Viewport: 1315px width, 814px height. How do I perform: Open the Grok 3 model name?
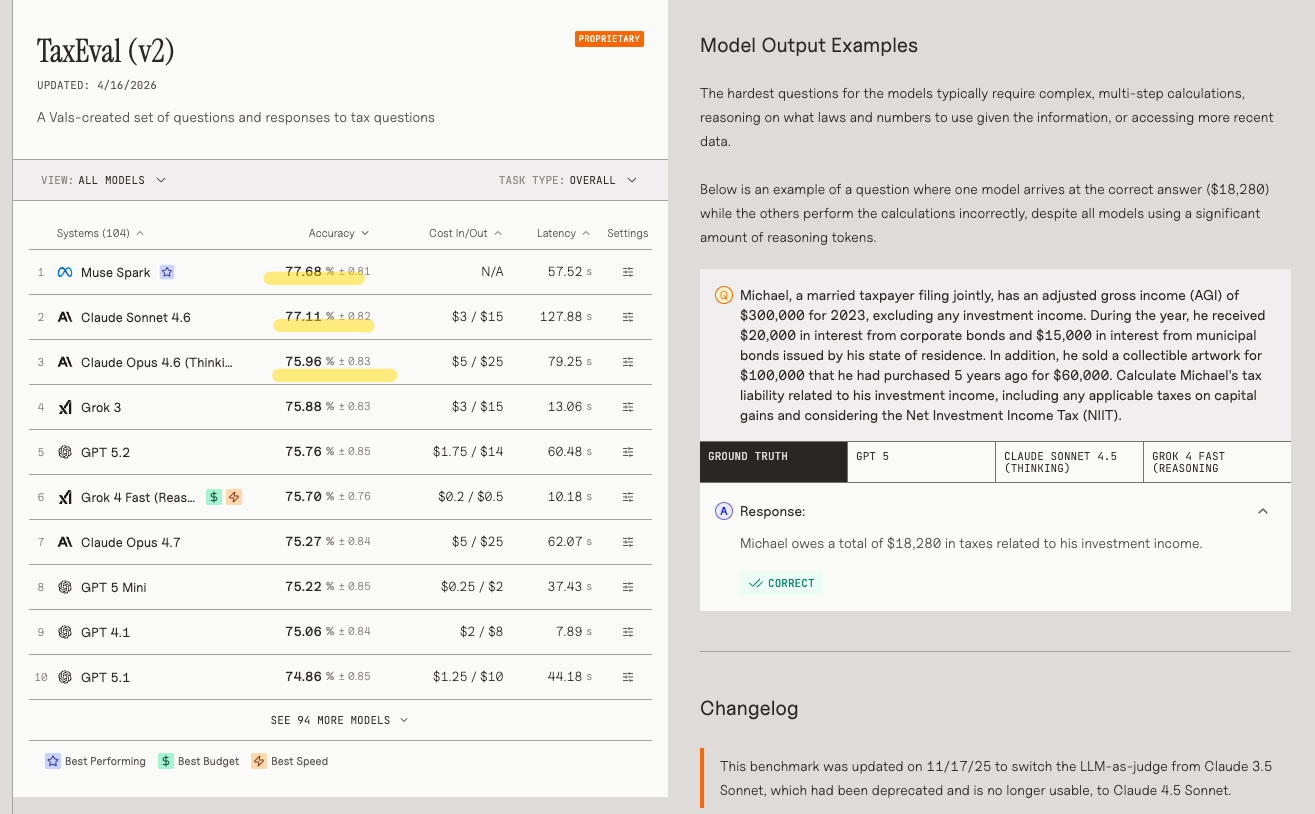click(x=101, y=407)
